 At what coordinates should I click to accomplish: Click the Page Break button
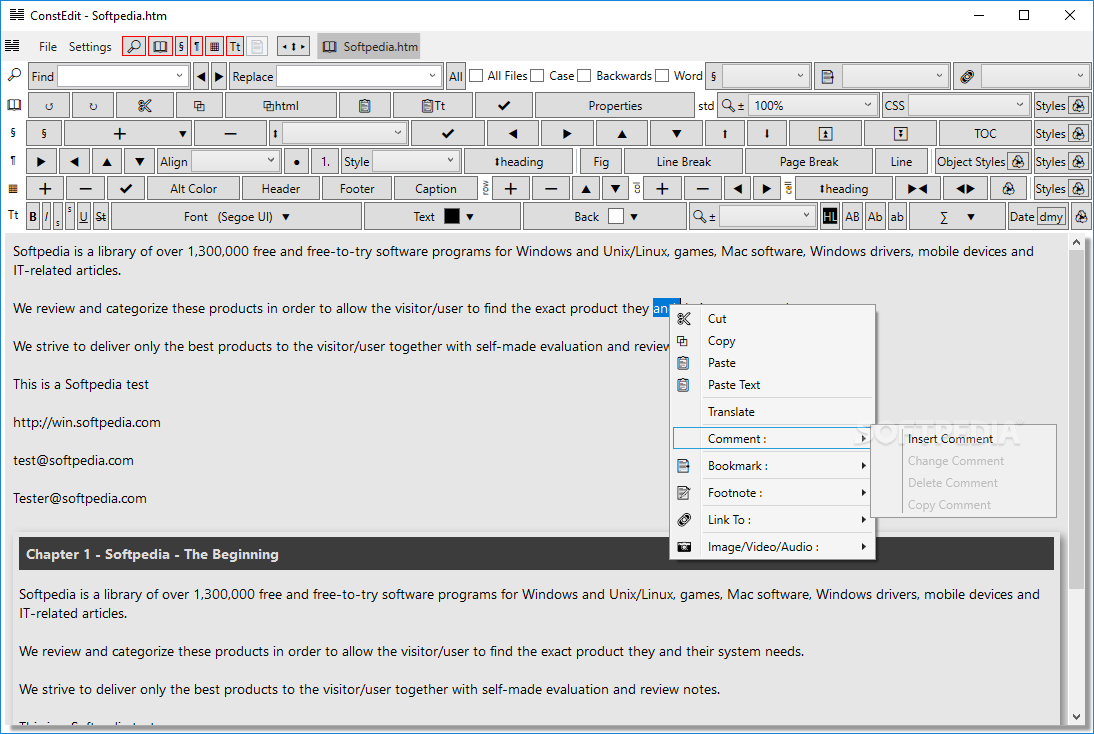click(x=809, y=162)
